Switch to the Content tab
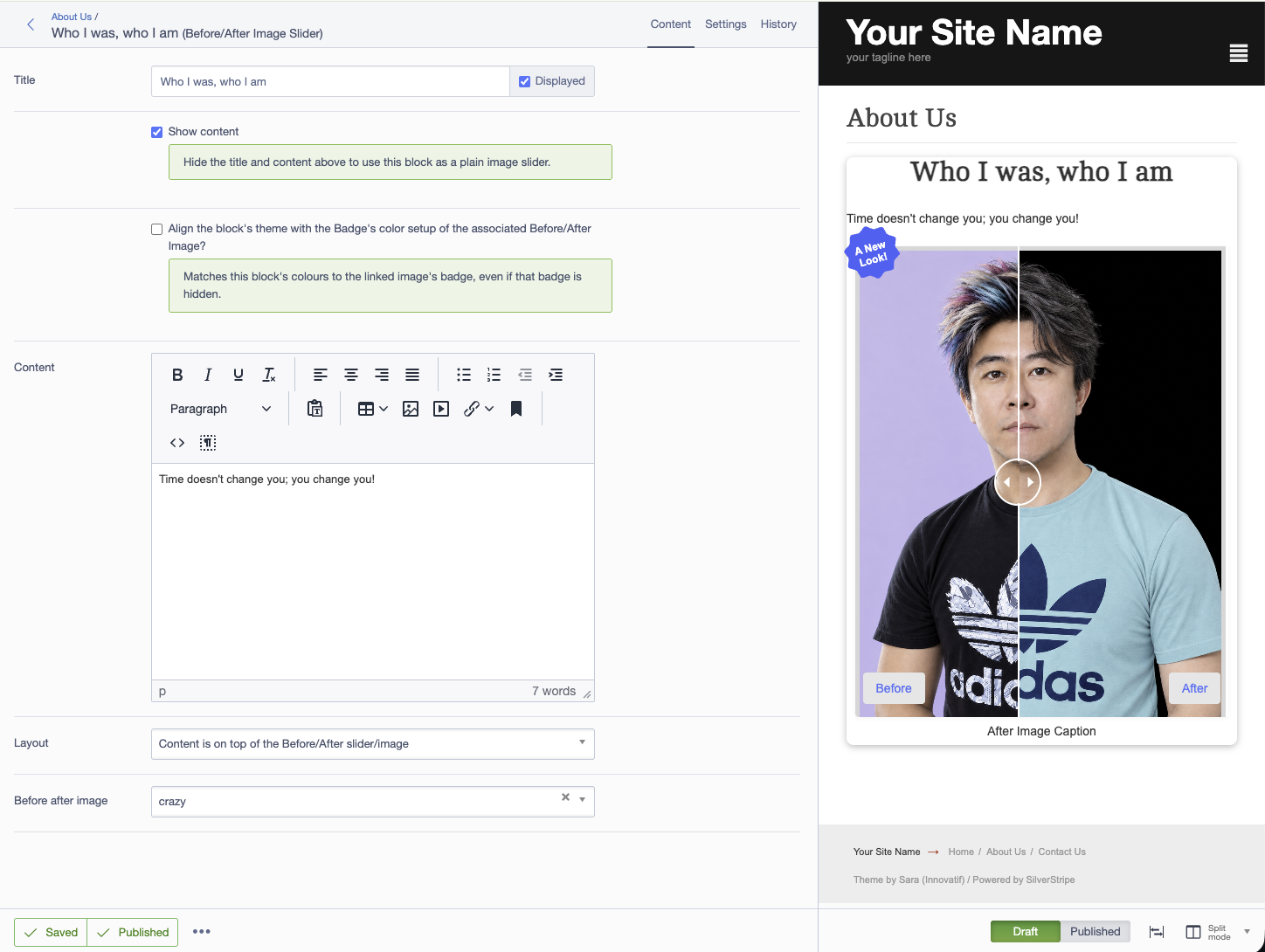This screenshot has height=952, width=1265. coord(671,24)
